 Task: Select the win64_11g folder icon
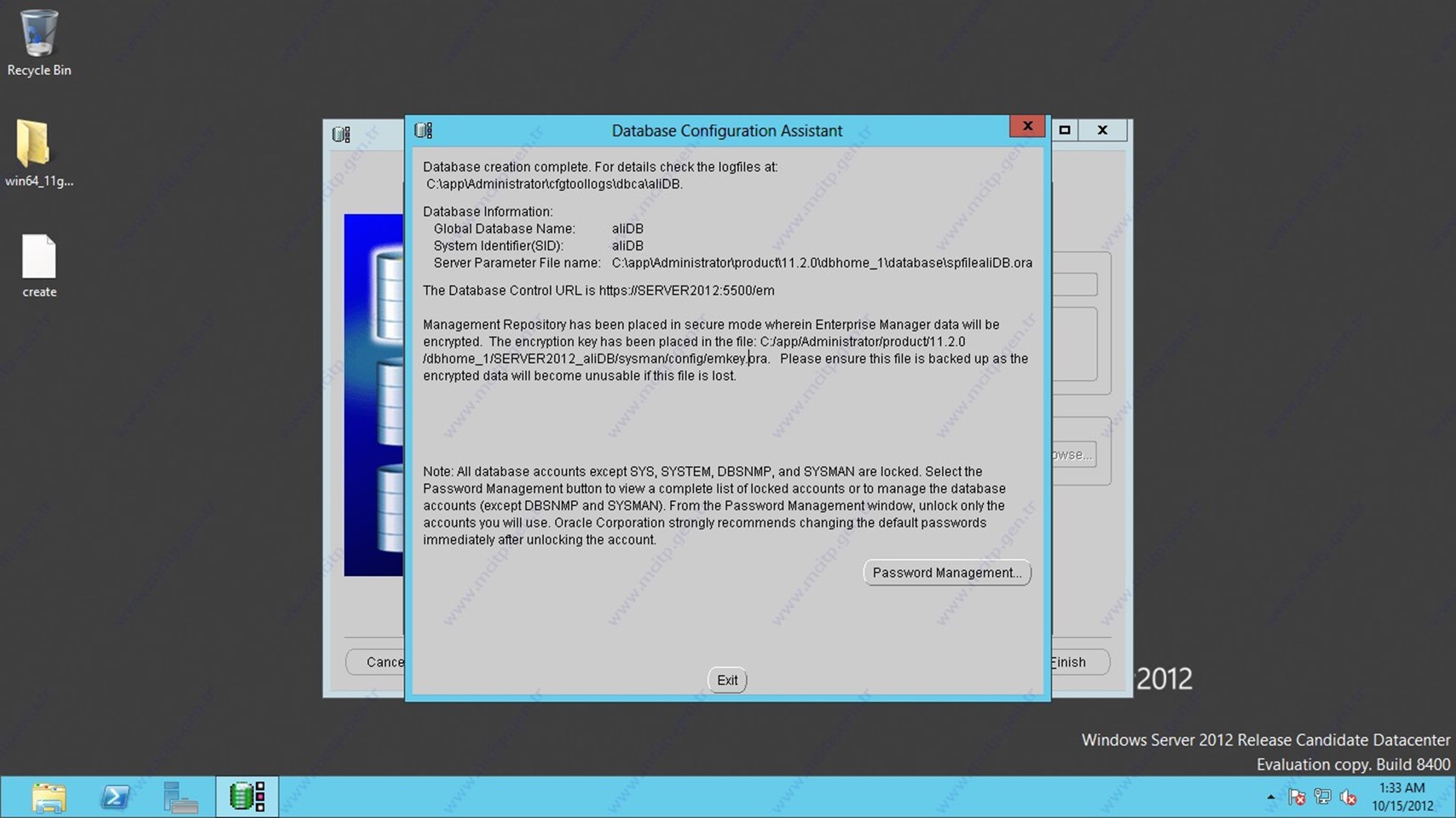click(39, 153)
